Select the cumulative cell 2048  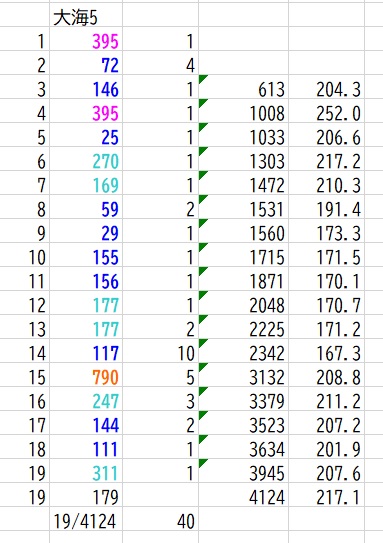pos(267,305)
